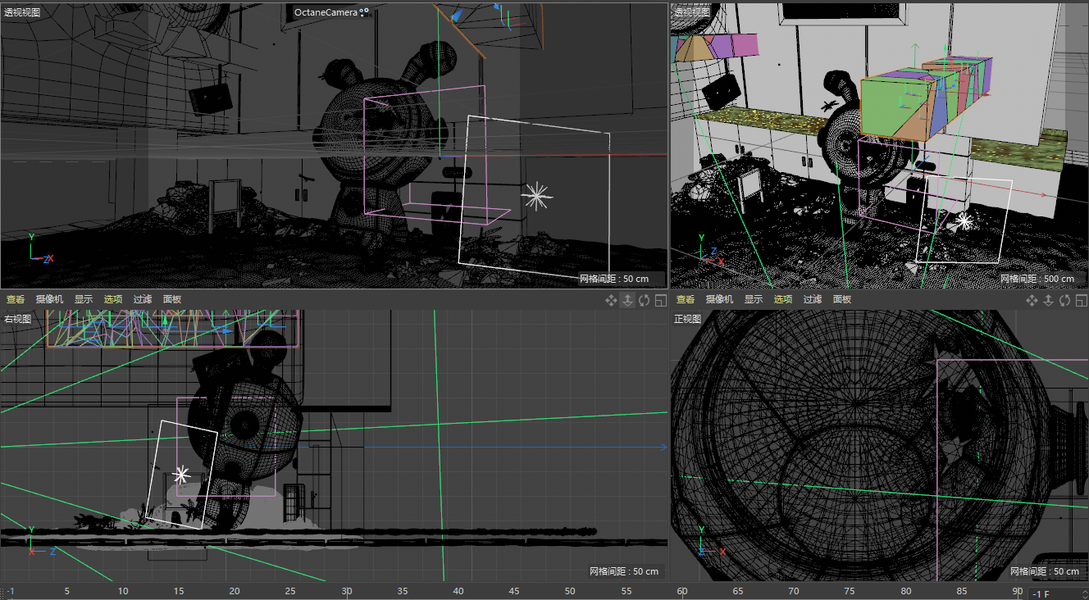Open the 面板 menu of the right view

[x=172, y=299]
